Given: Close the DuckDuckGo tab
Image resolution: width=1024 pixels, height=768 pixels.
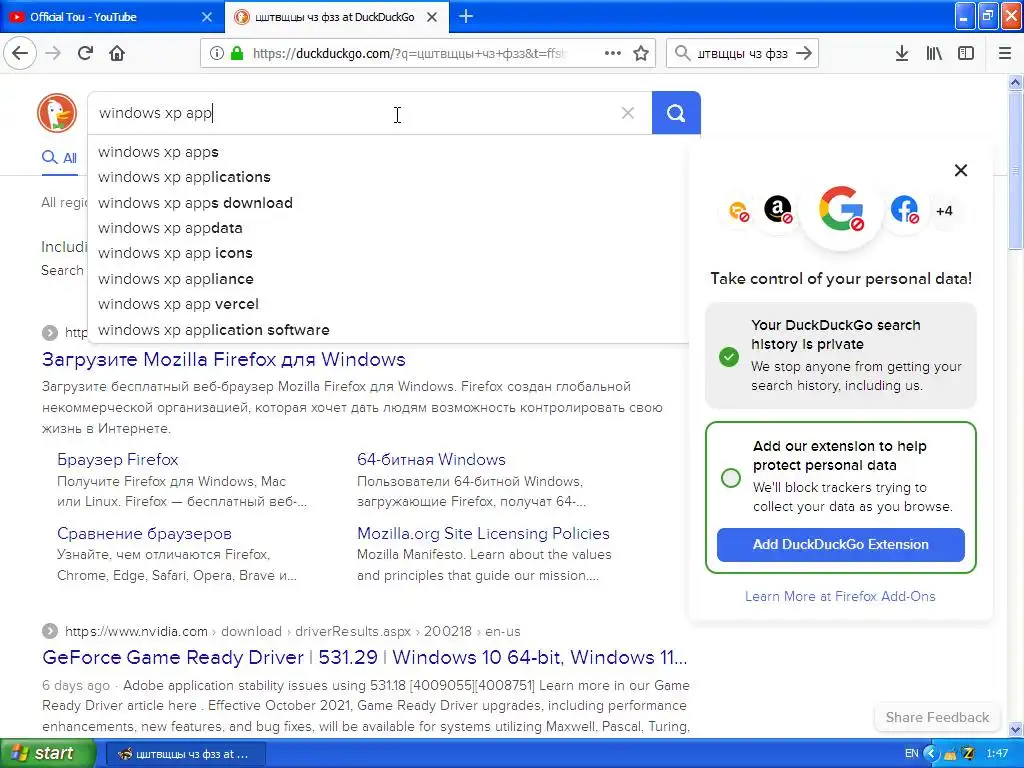Looking at the screenshot, I should point(432,17).
